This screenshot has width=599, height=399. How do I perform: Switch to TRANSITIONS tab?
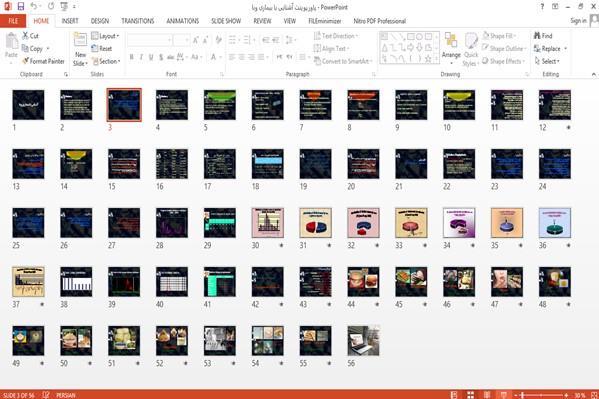click(x=138, y=21)
